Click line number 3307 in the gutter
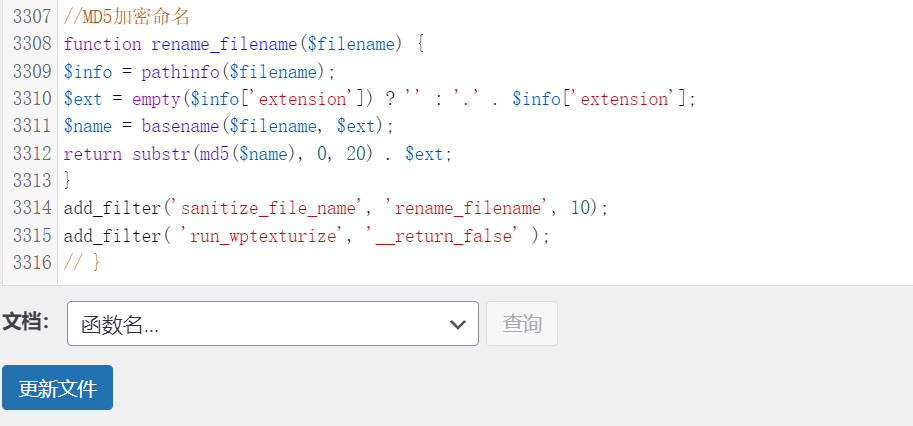 pos(31,18)
